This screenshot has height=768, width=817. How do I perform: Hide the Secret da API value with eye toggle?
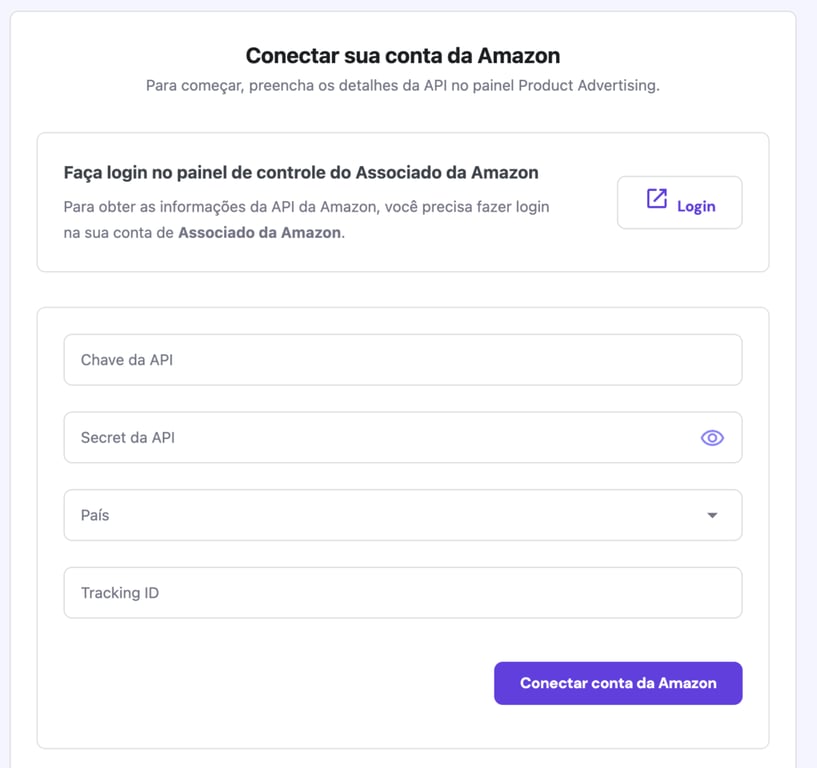point(712,437)
